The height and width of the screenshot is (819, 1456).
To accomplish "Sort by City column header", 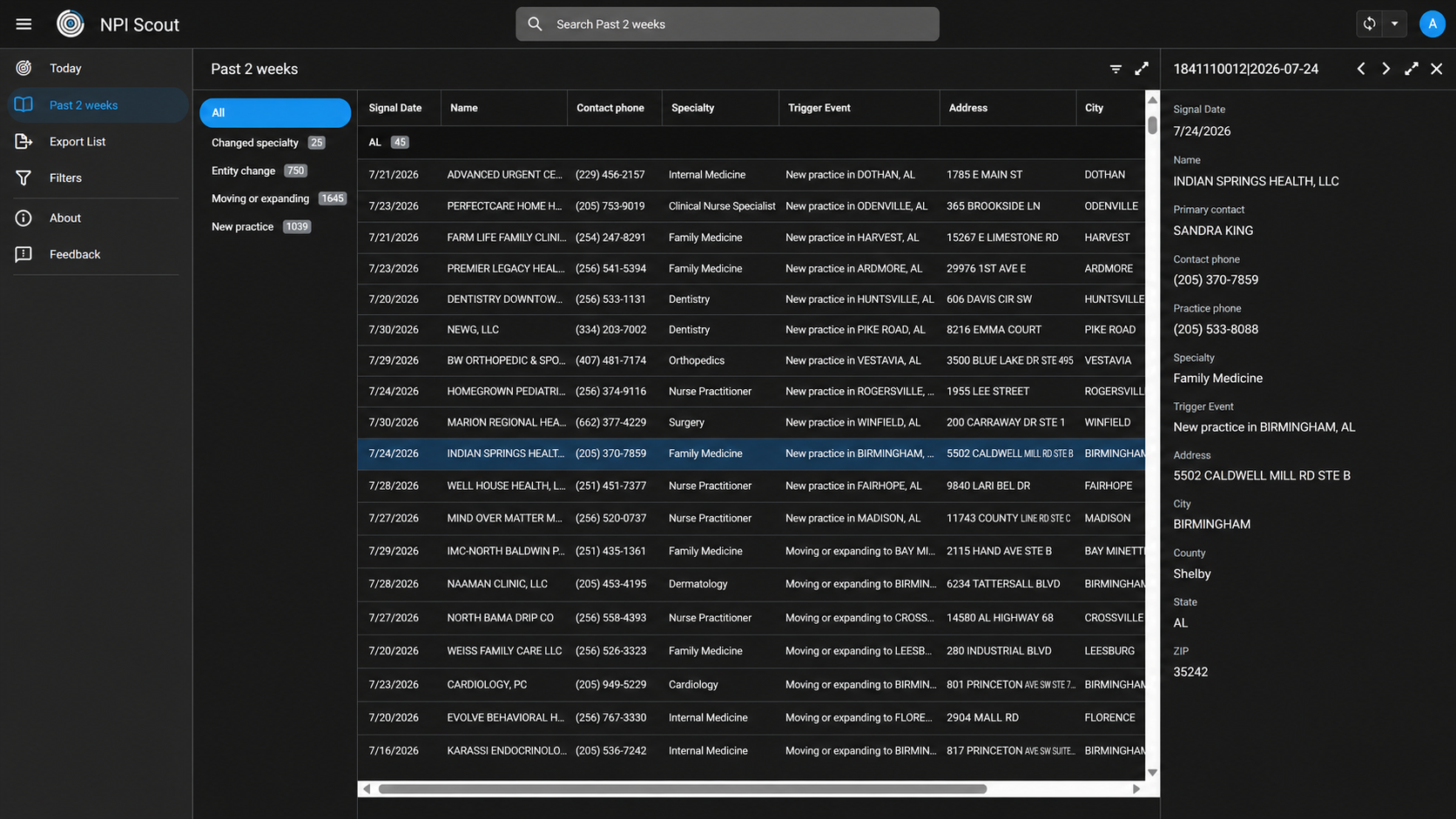I will tap(1110, 108).
